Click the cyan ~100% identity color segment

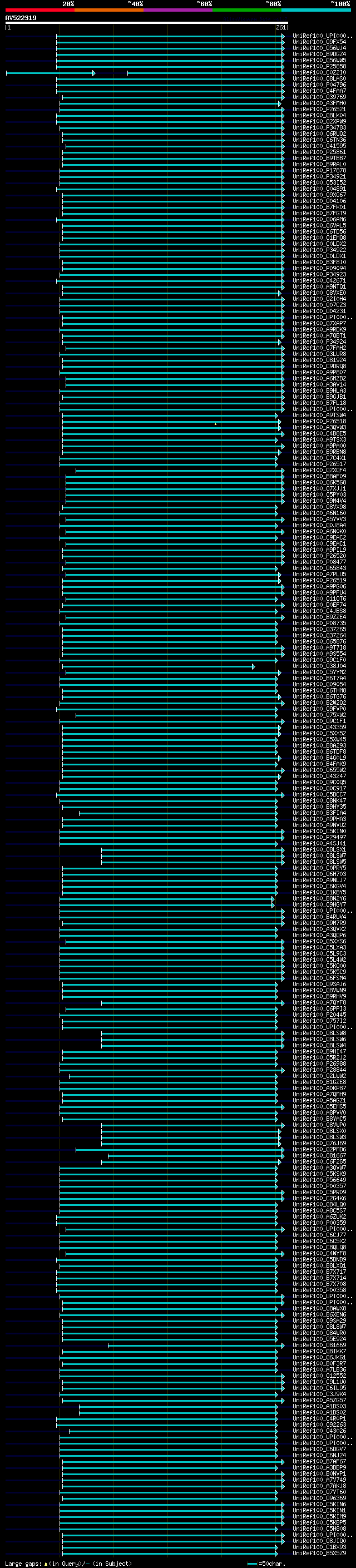coord(316,10)
